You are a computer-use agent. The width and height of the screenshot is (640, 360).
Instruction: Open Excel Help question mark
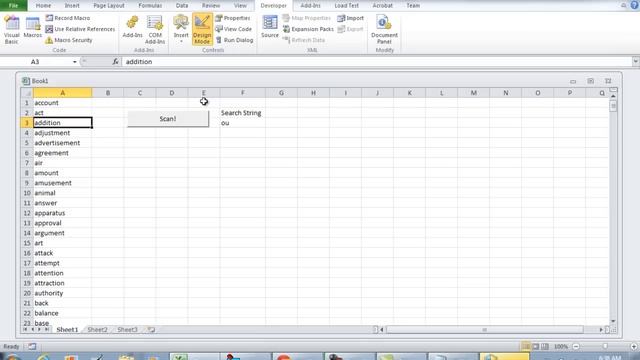635,5
